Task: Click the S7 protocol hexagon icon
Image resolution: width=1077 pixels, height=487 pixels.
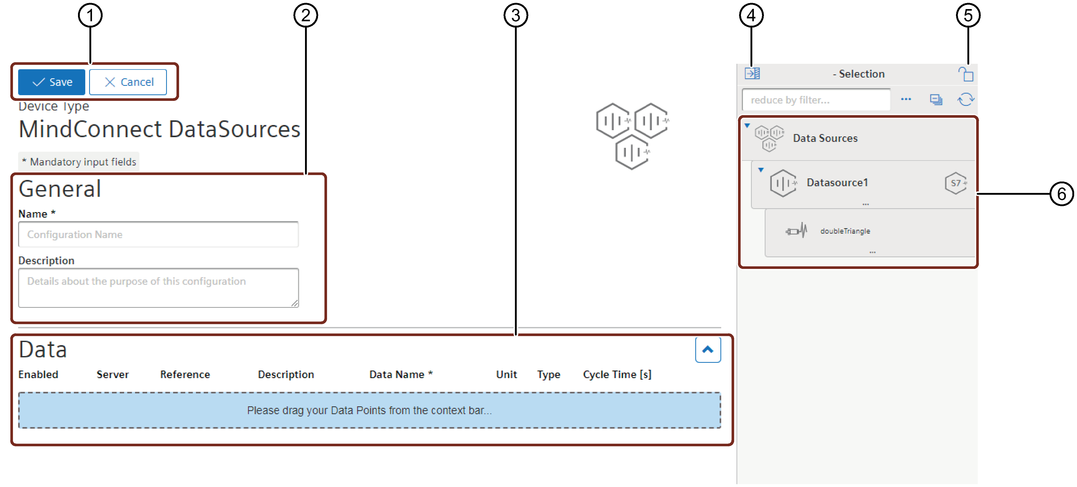Action: [x=956, y=183]
